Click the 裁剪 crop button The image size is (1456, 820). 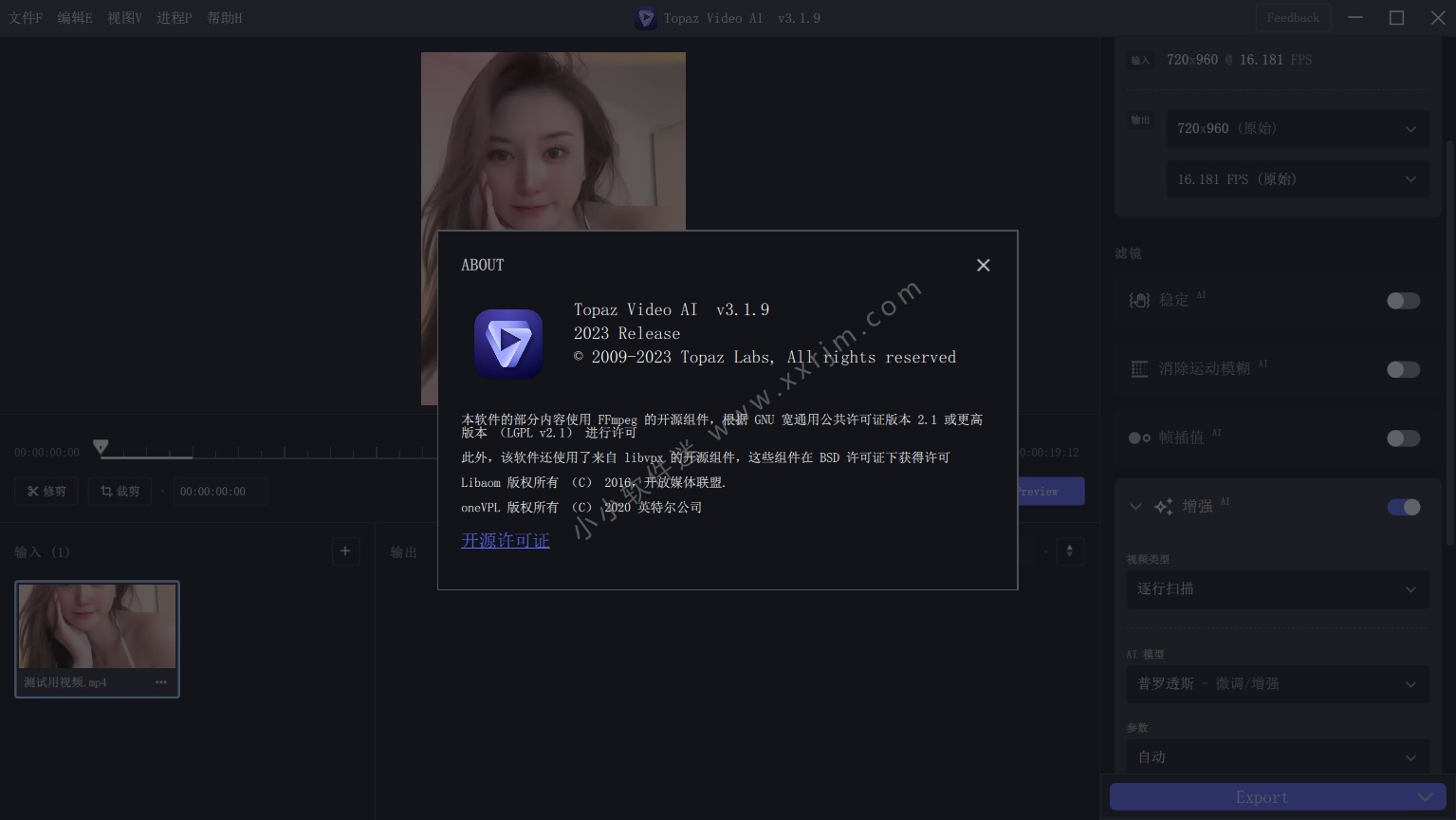[120, 492]
